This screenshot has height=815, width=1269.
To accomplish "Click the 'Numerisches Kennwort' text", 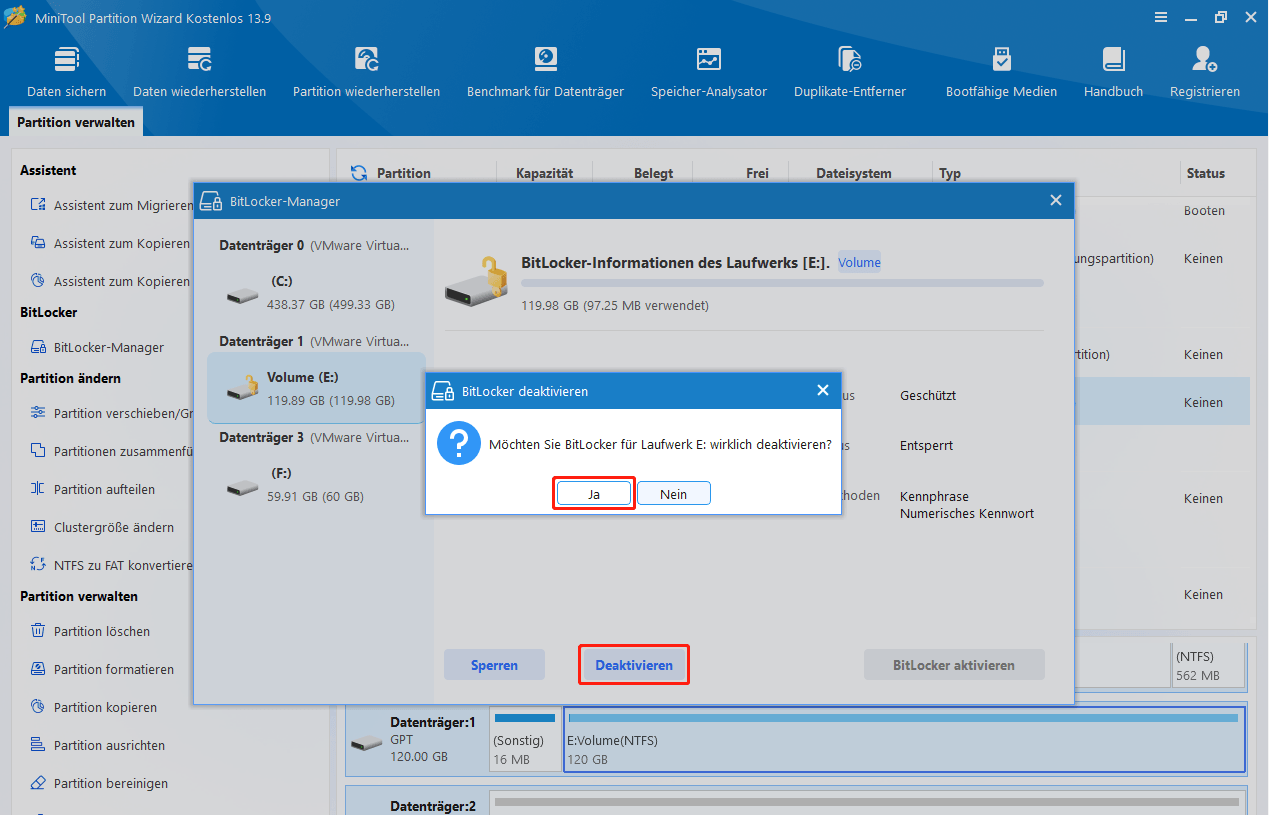I will click(967, 513).
